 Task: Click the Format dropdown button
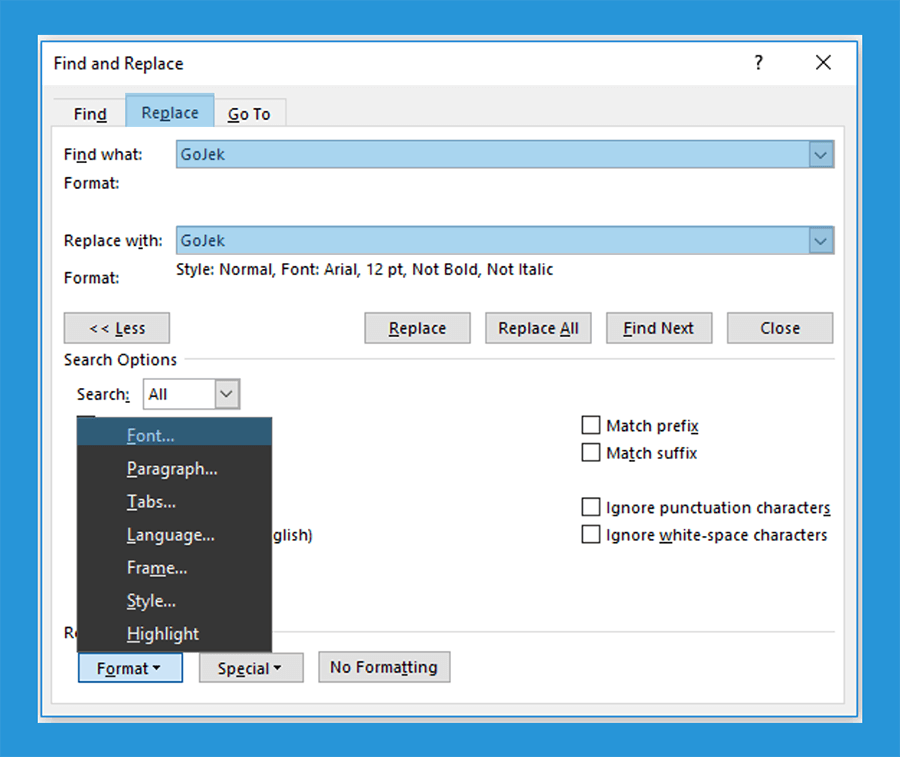(x=130, y=667)
